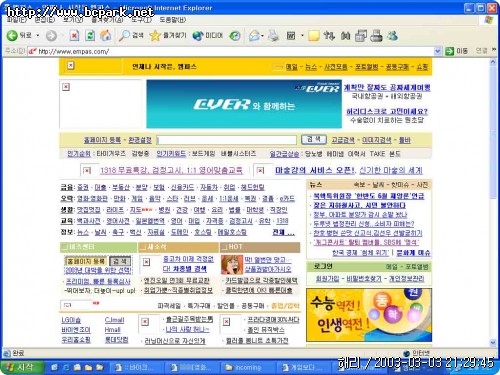Expand the Links toolbar chevron

494,50
